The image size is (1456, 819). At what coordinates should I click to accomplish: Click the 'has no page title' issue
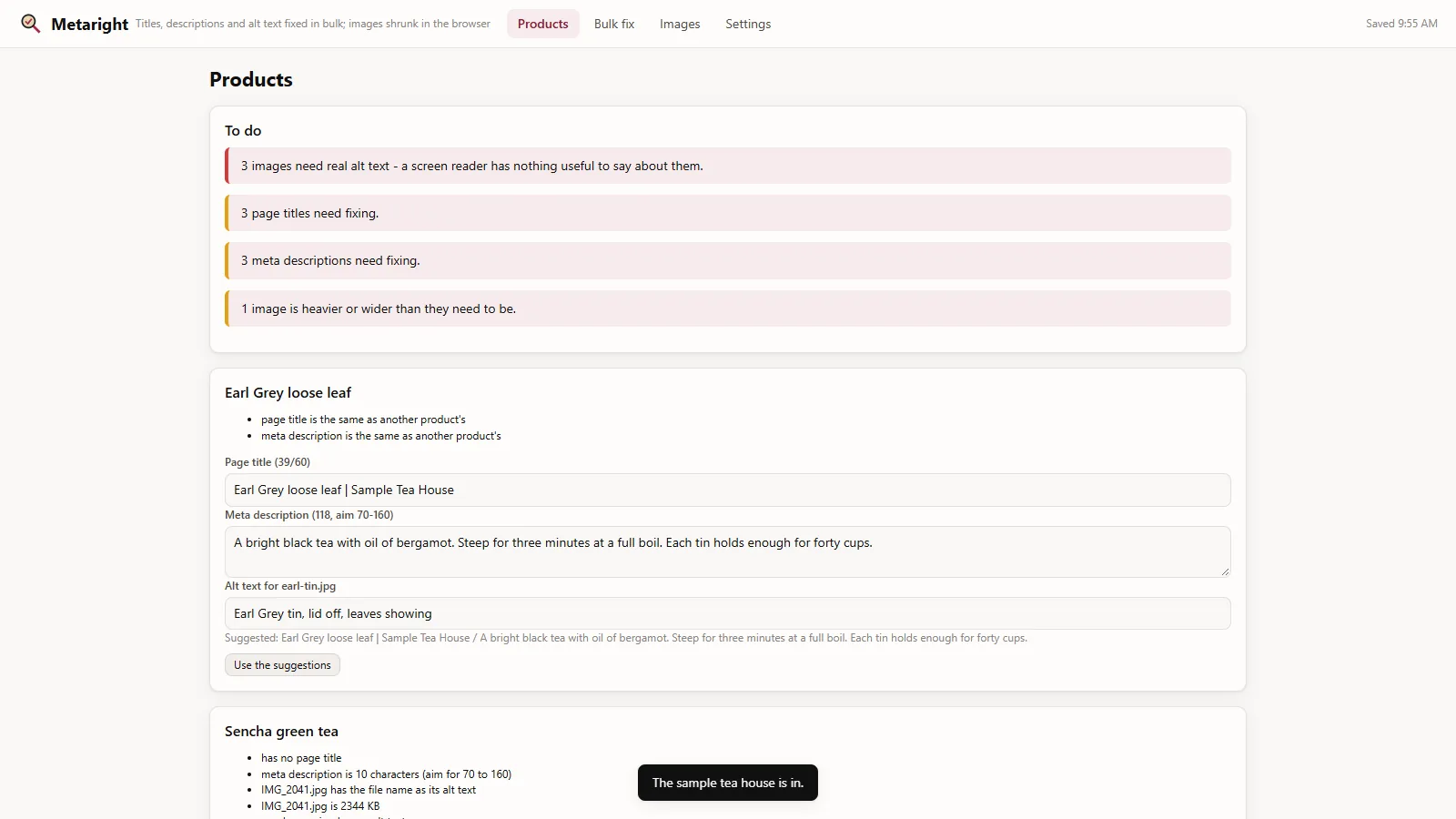coord(301,758)
